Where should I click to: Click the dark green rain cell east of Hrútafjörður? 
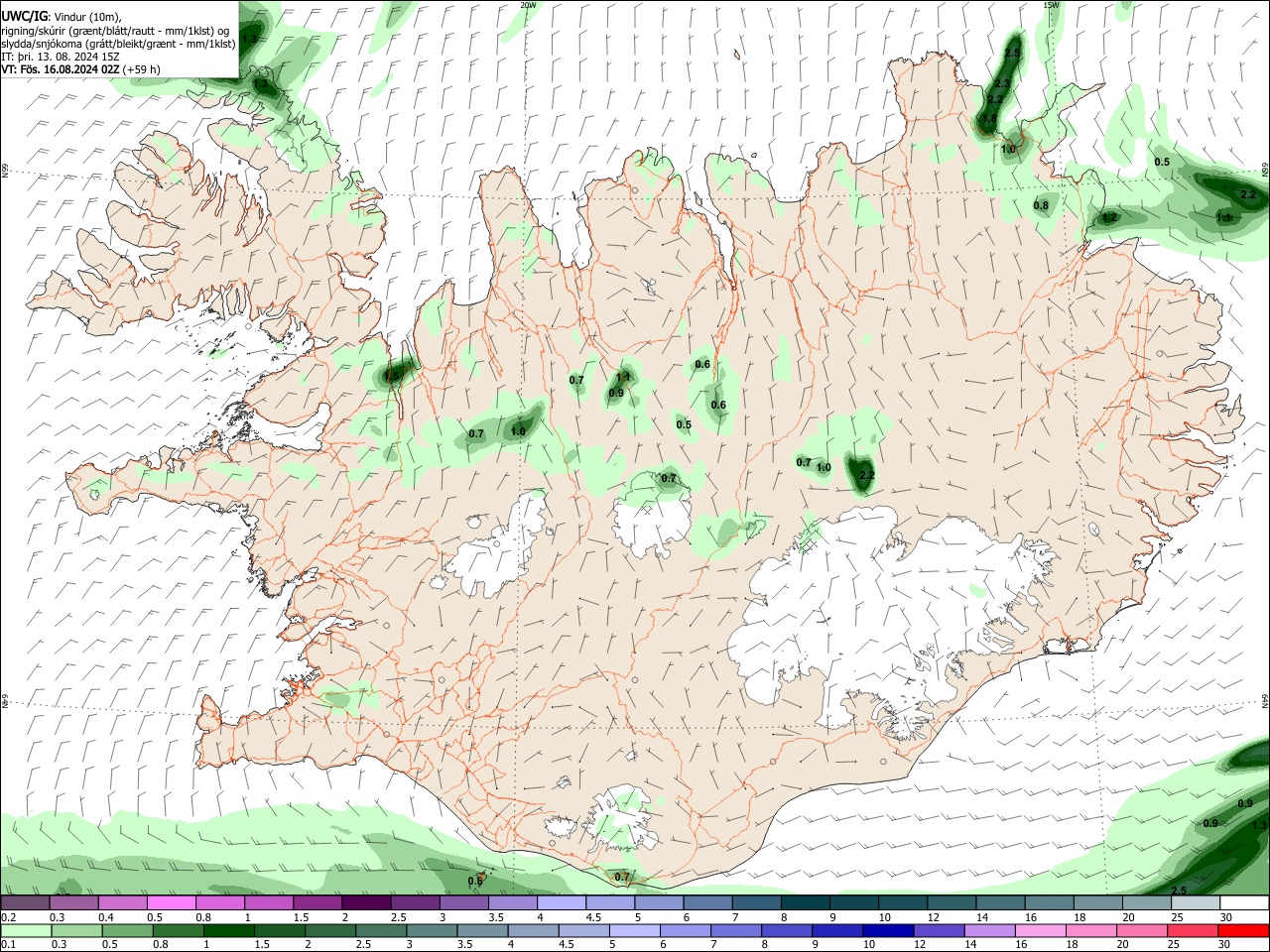395,374
